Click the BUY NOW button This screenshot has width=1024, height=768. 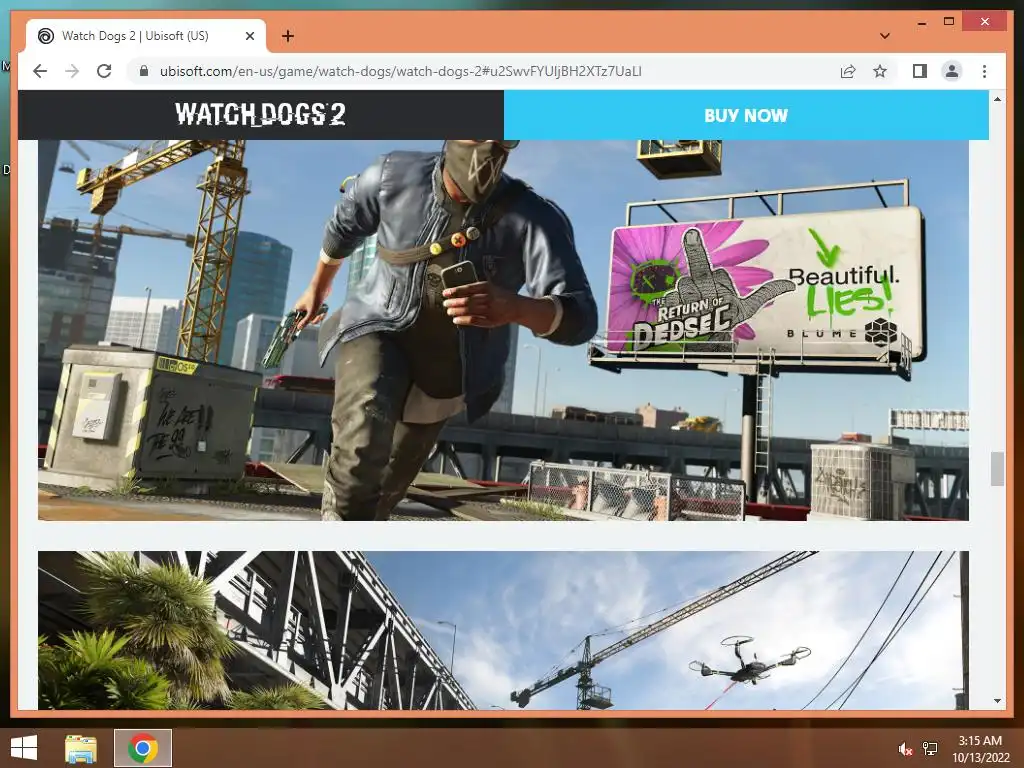[x=746, y=116]
